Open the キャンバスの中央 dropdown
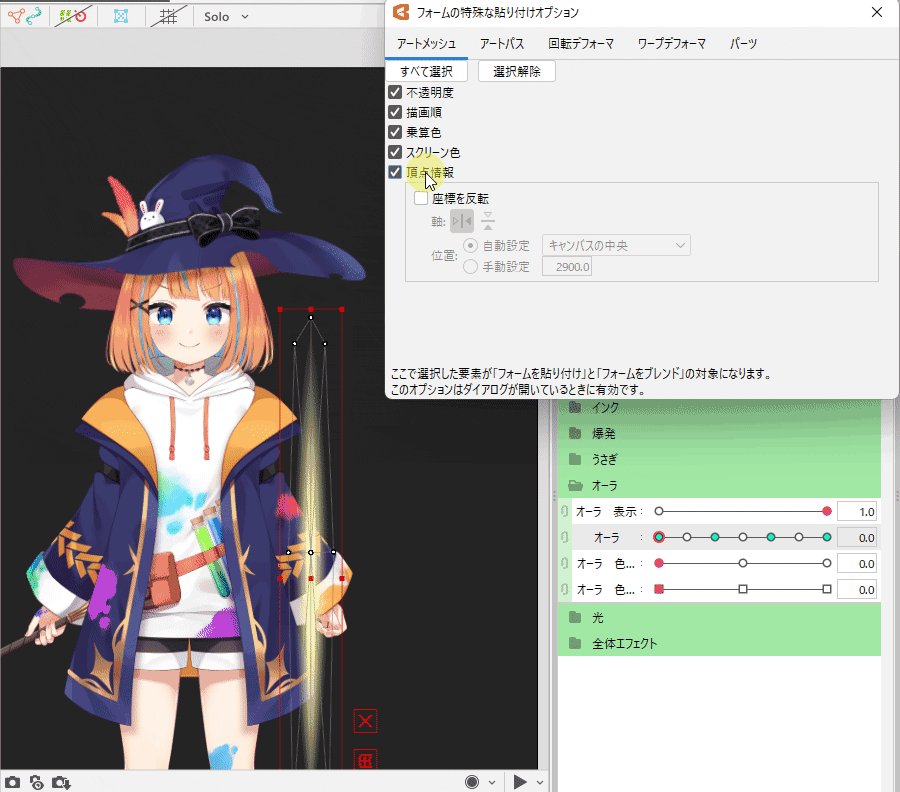 (616, 245)
